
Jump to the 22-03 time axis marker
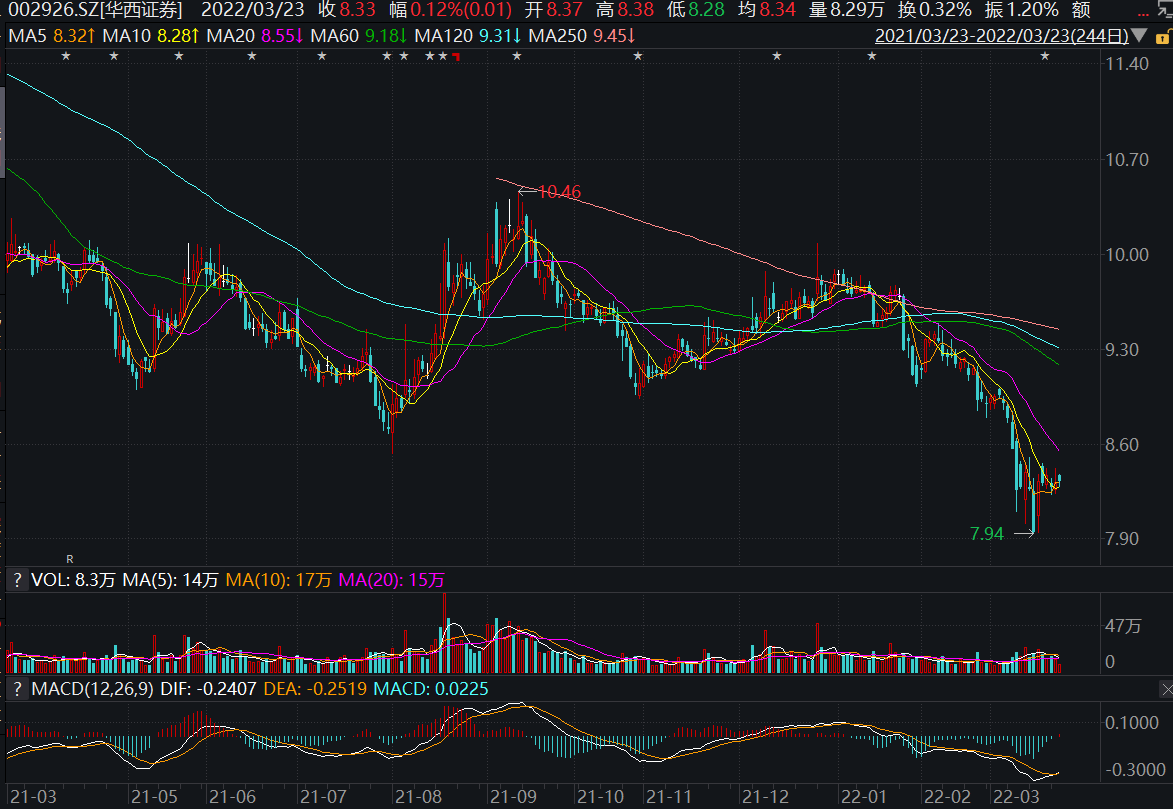point(1016,796)
